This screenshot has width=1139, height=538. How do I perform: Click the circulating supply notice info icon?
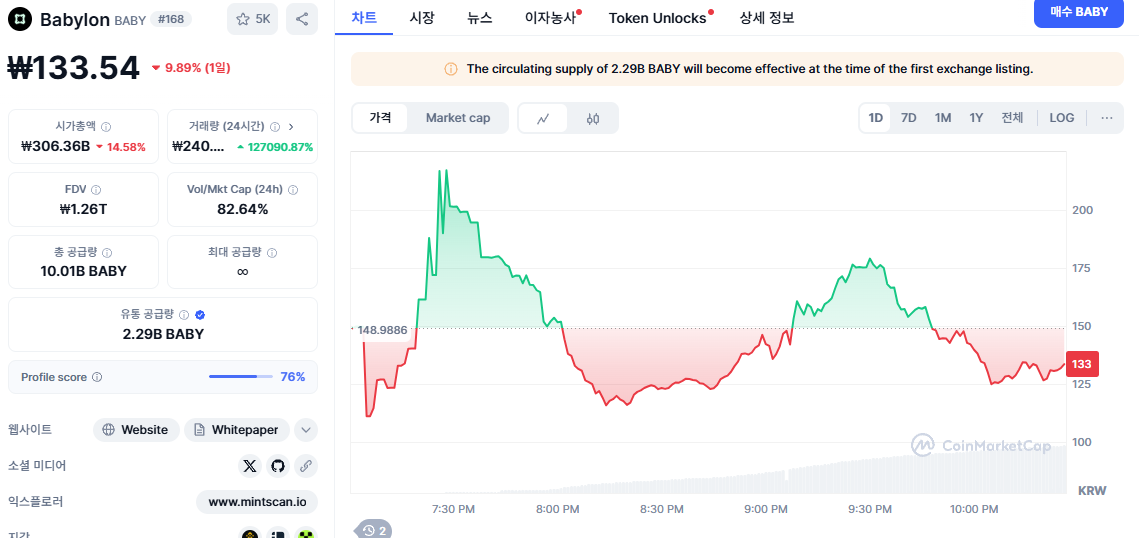[x=451, y=69]
